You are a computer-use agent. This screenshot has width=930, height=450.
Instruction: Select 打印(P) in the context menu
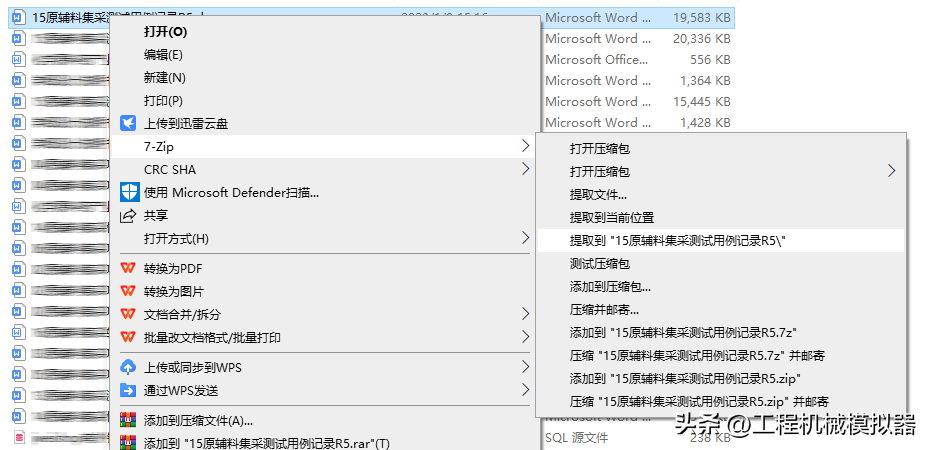tap(163, 101)
